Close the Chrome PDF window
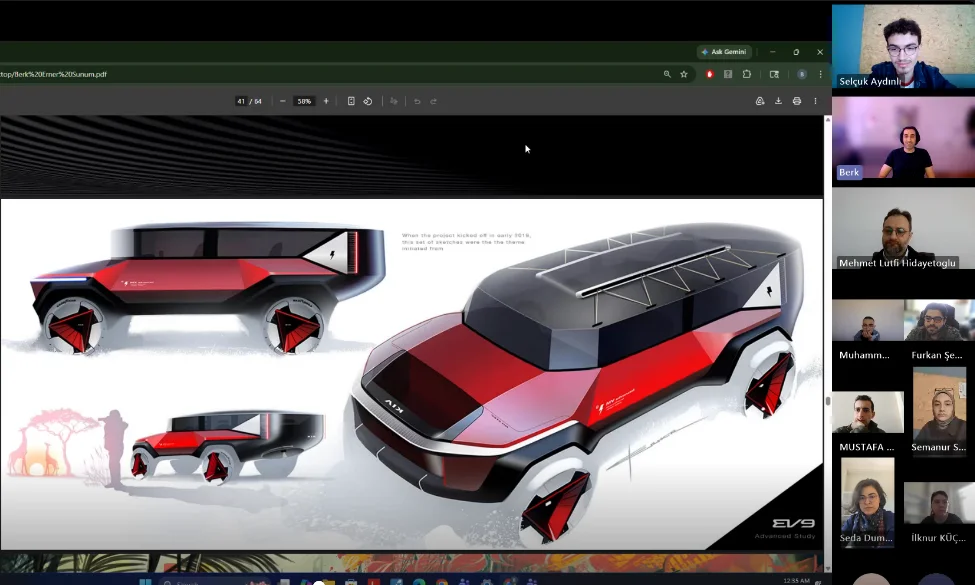The image size is (975, 585). pyautogui.click(x=820, y=52)
